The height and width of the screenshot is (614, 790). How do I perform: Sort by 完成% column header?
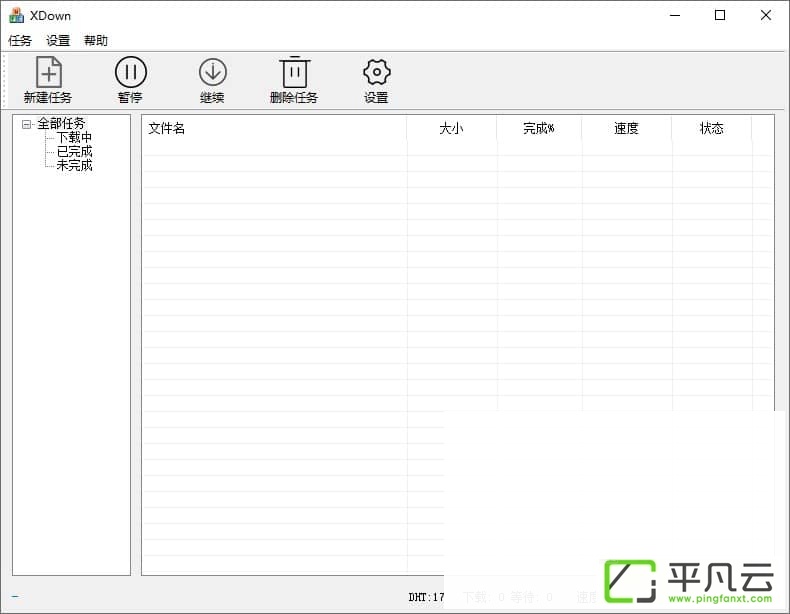539,128
